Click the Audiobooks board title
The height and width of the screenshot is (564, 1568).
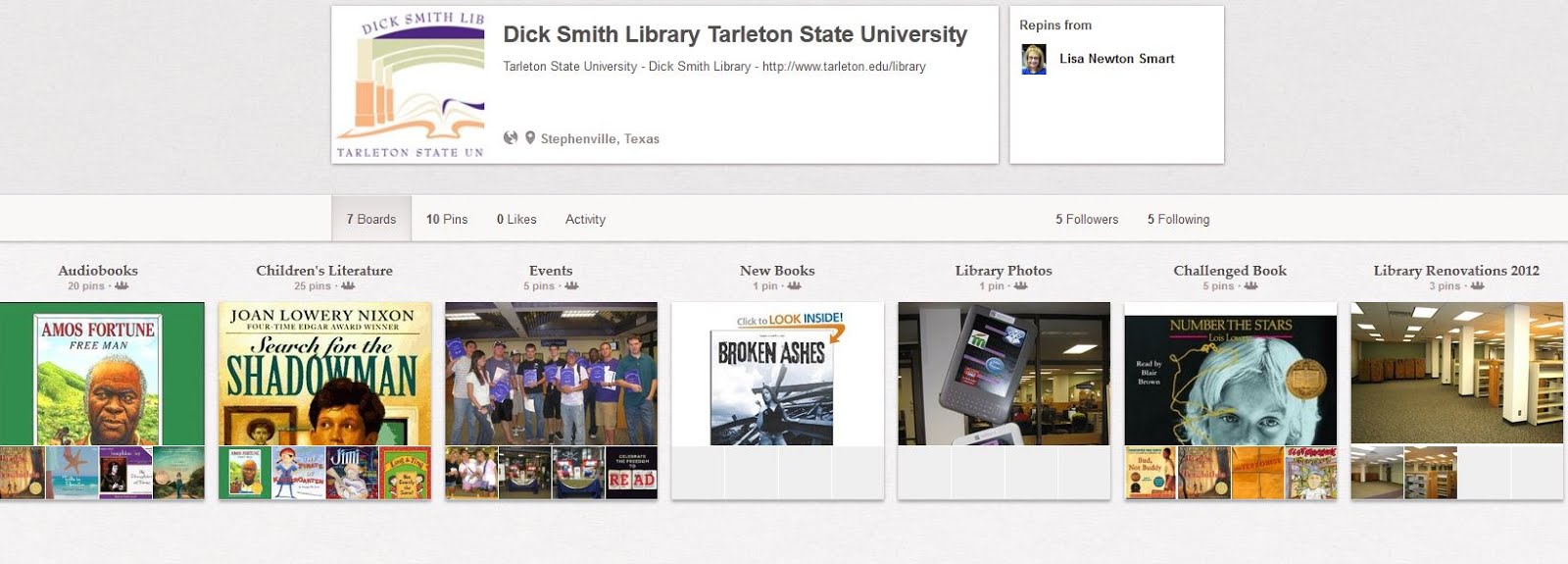coord(98,271)
